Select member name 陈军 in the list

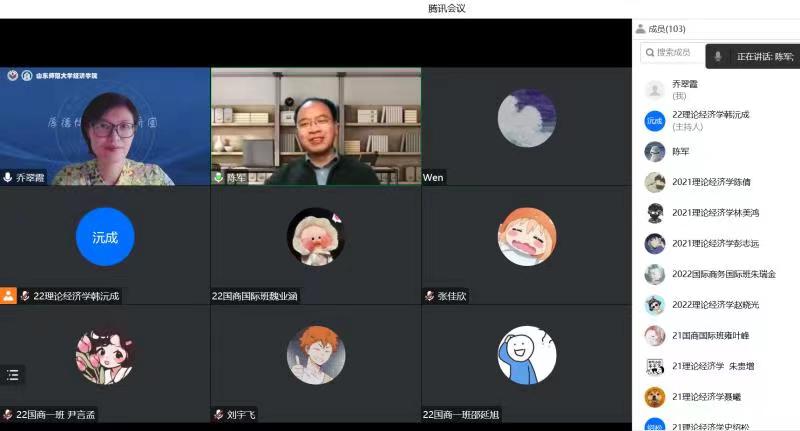681,151
